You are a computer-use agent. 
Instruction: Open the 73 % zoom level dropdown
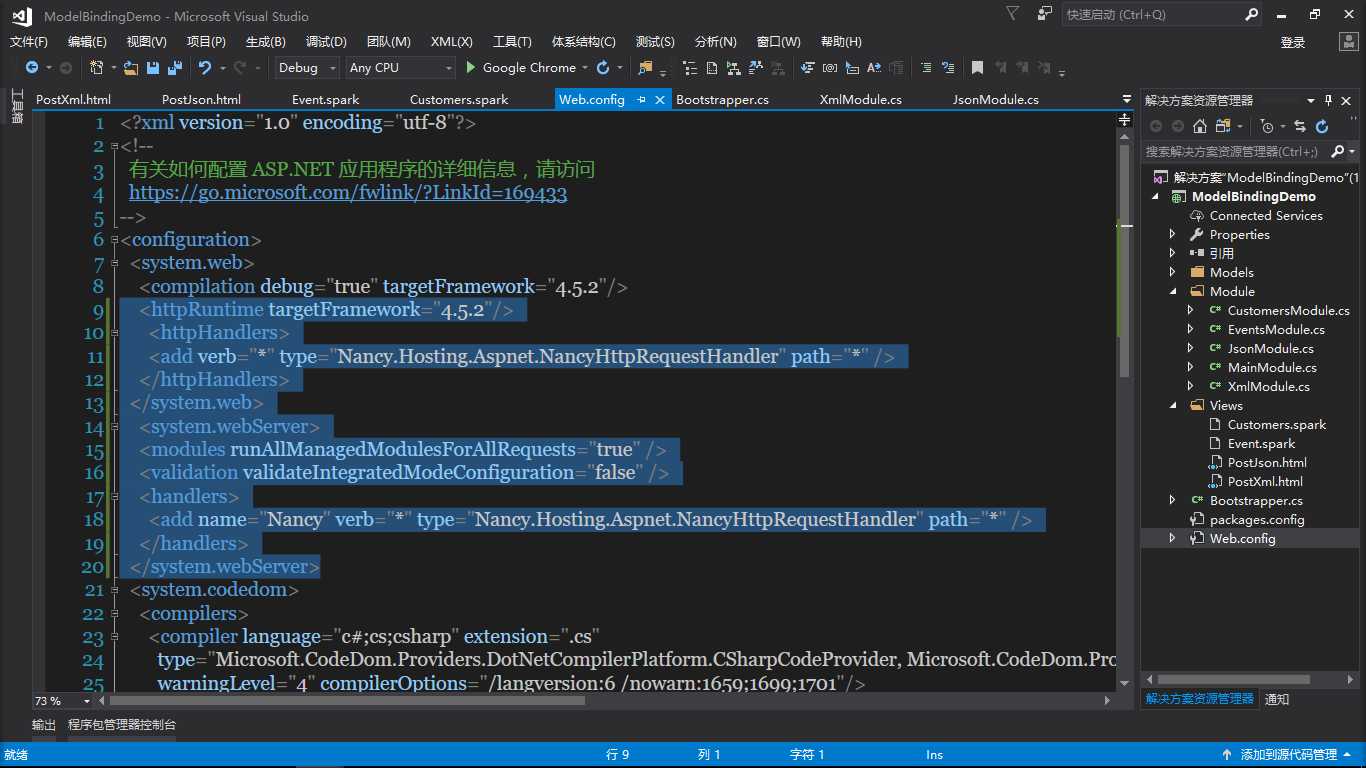(87, 701)
